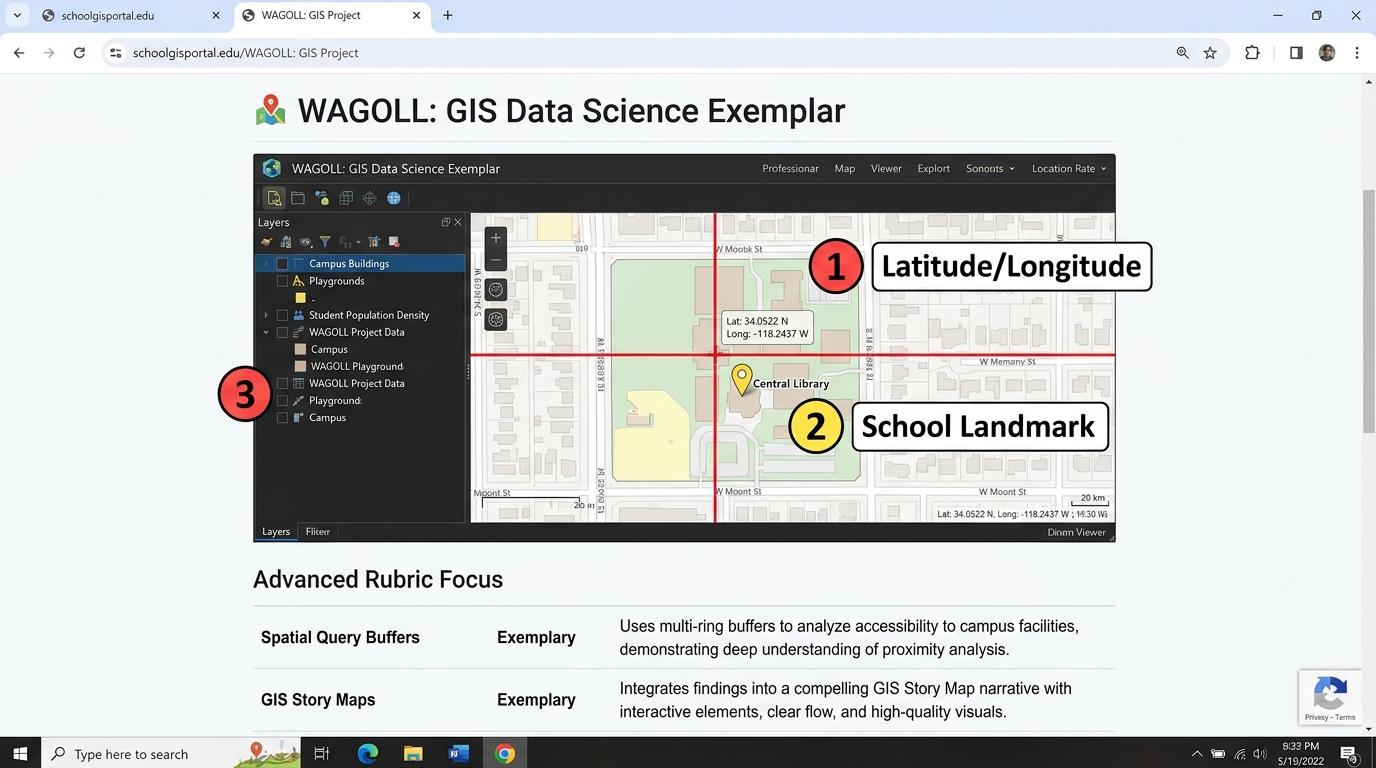Click the grid table icon in GIS toolbar
This screenshot has height=768, width=1376.
pyautogui.click(x=346, y=198)
